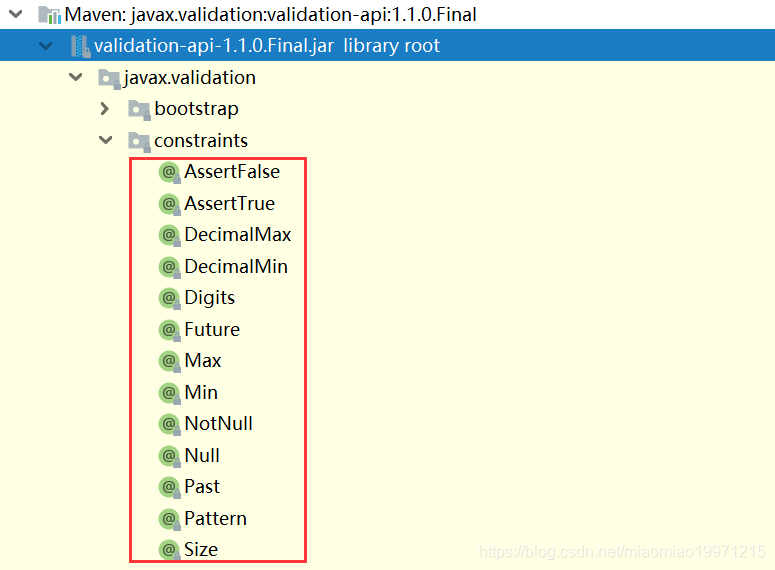Select the Null class name
The width and height of the screenshot is (775, 570).
click(x=202, y=455)
